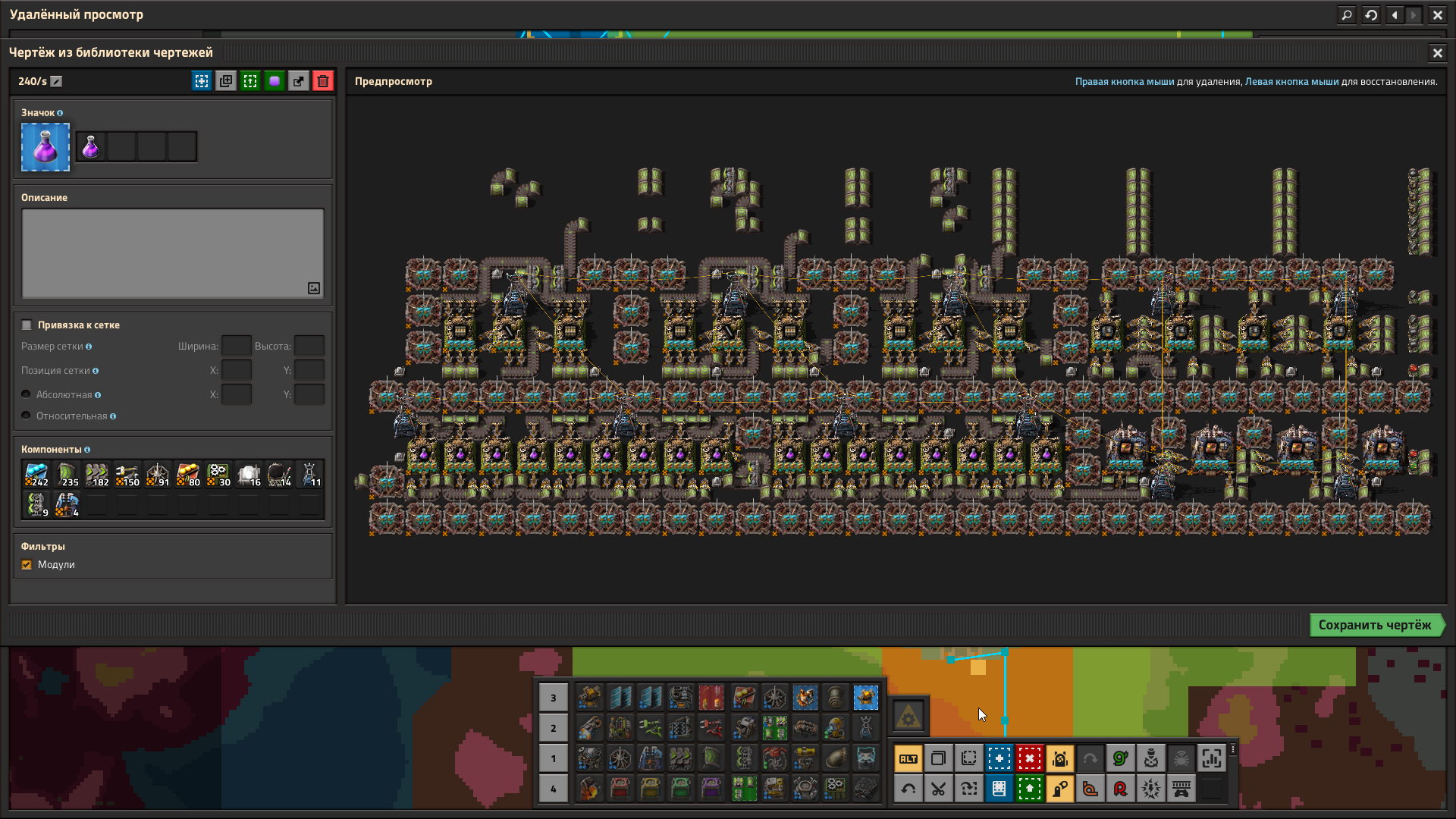This screenshot has width=1456, height=819.
Task: Select the Absolute grid position radio button
Action: [x=26, y=394]
